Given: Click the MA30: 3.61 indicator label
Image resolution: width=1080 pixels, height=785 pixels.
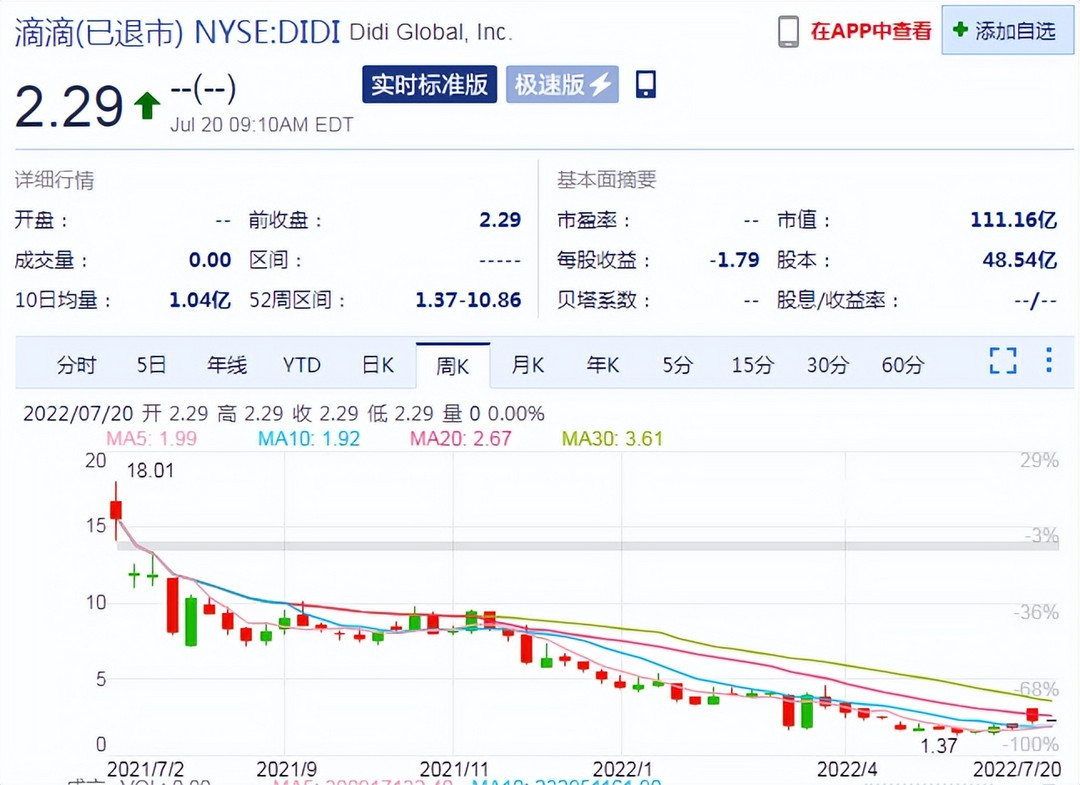Looking at the screenshot, I should (x=612, y=438).
